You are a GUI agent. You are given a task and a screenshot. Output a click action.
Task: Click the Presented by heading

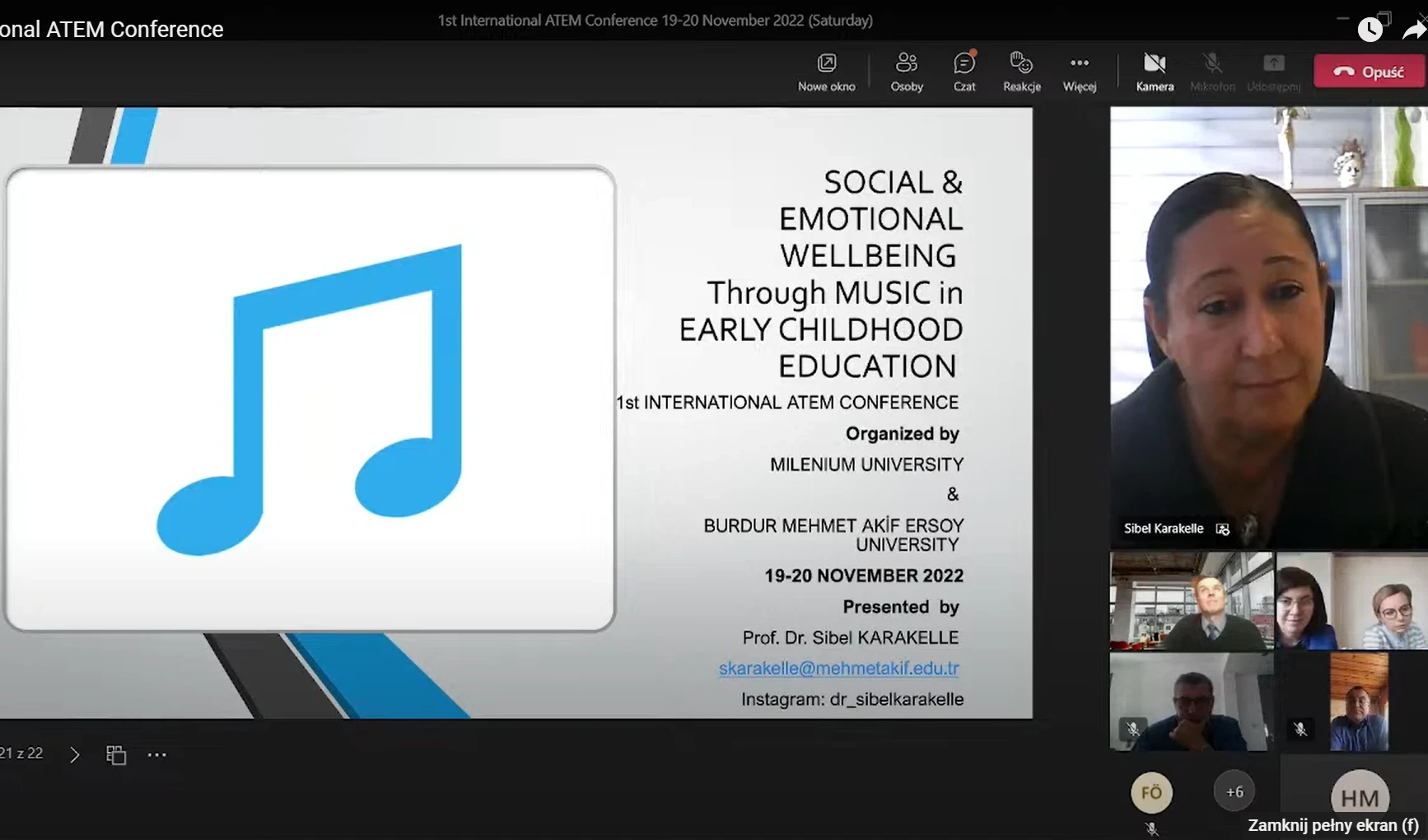pos(901,607)
